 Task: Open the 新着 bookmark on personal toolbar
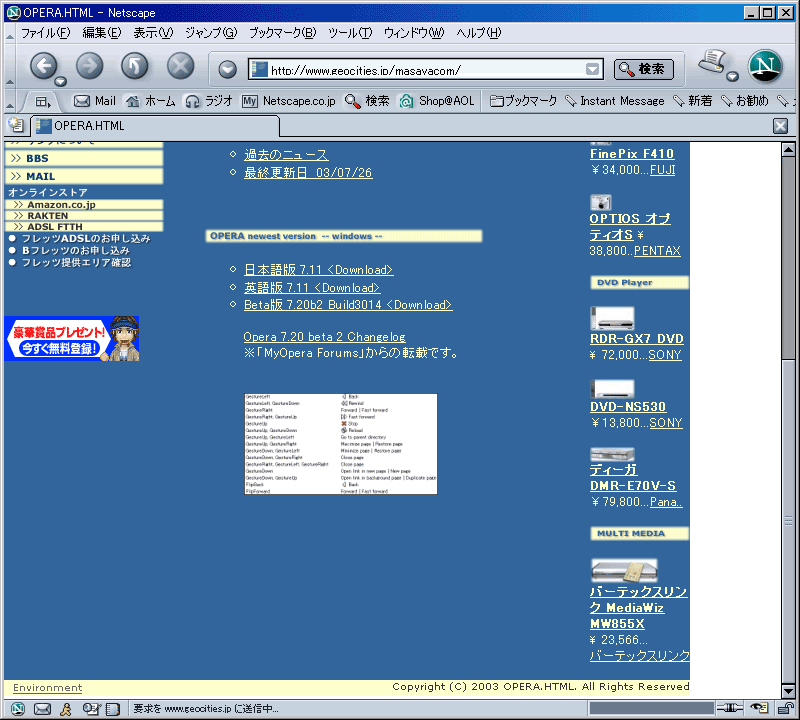click(692, 101)
